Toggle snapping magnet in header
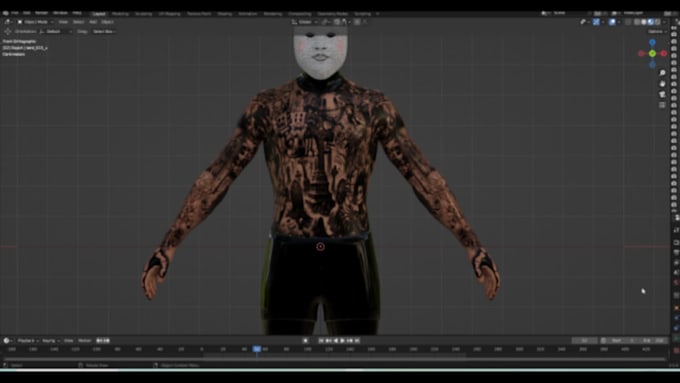 [337, 22]
